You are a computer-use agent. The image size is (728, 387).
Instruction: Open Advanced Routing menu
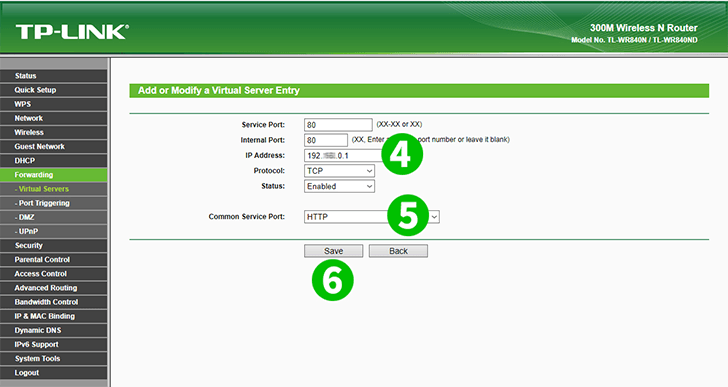pyautogui.click(x=53, y=288)
